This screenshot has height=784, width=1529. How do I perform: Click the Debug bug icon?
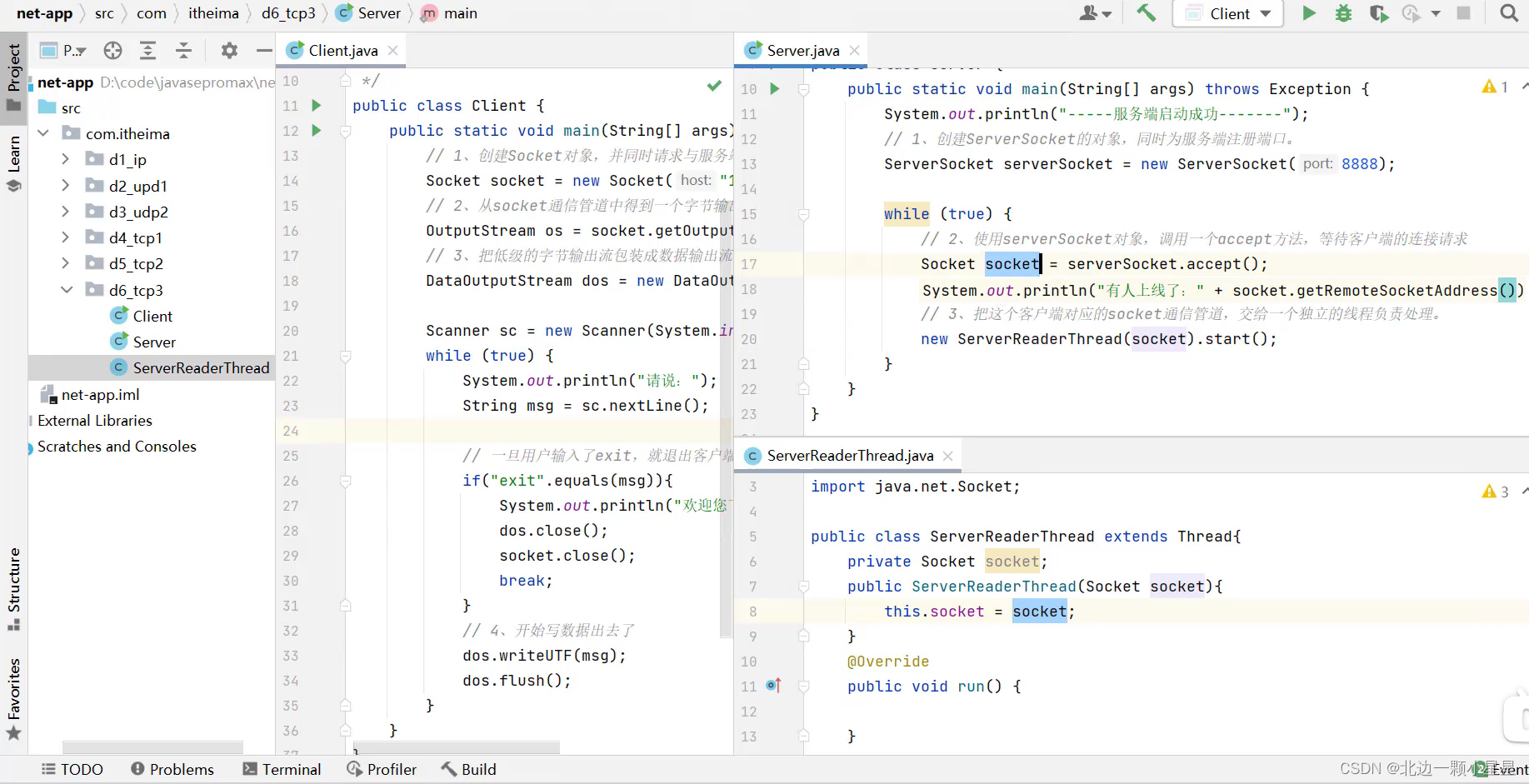point(1343,13)
